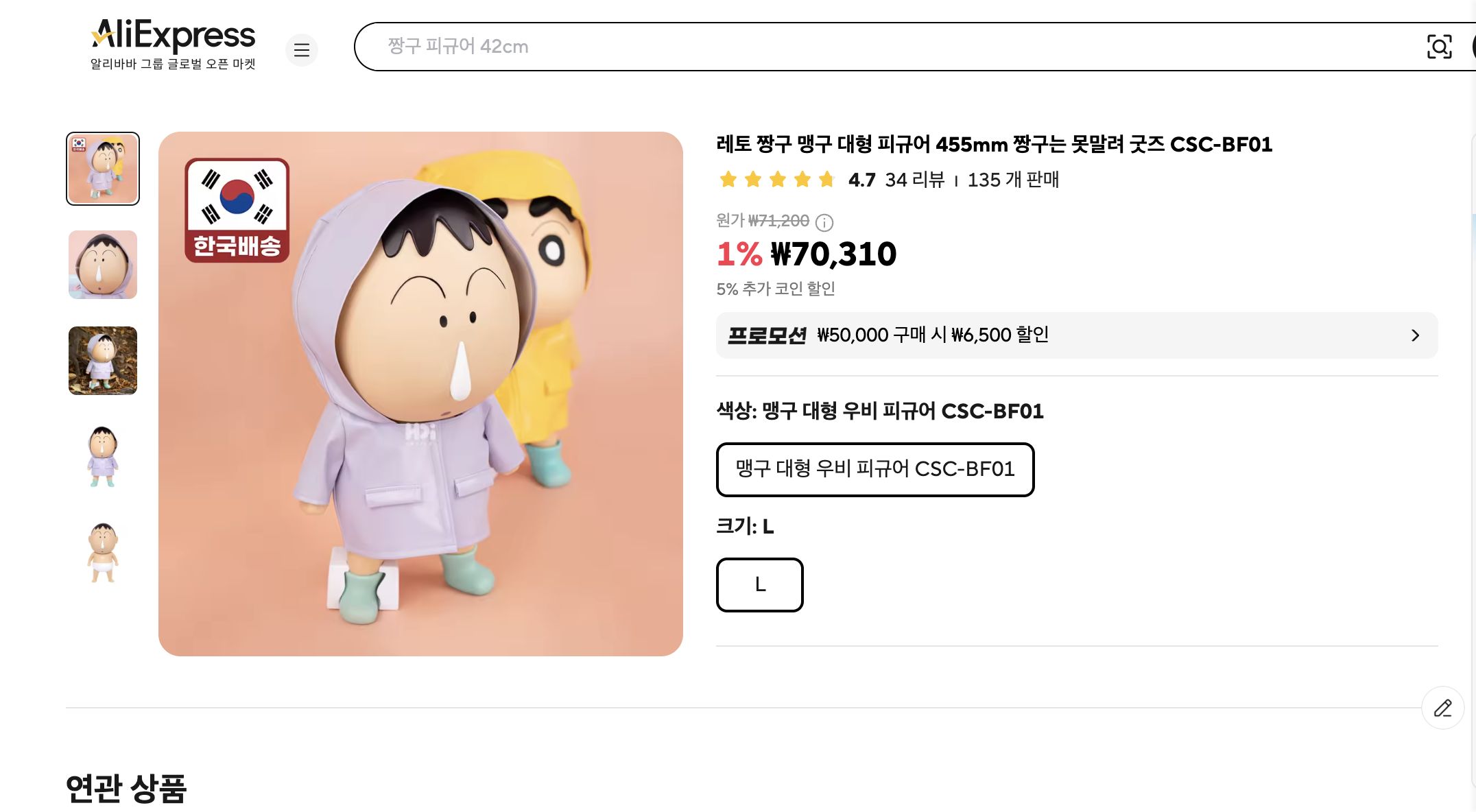Click the pencil edit icon at bottom right
This screenshot has width=1476, height=812.
click(1443, 708)
